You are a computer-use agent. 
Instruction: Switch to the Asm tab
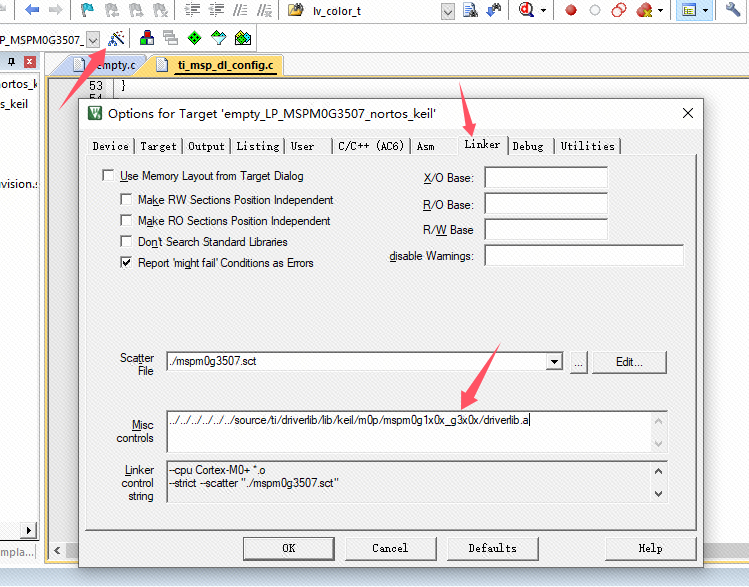click(425, 146)
